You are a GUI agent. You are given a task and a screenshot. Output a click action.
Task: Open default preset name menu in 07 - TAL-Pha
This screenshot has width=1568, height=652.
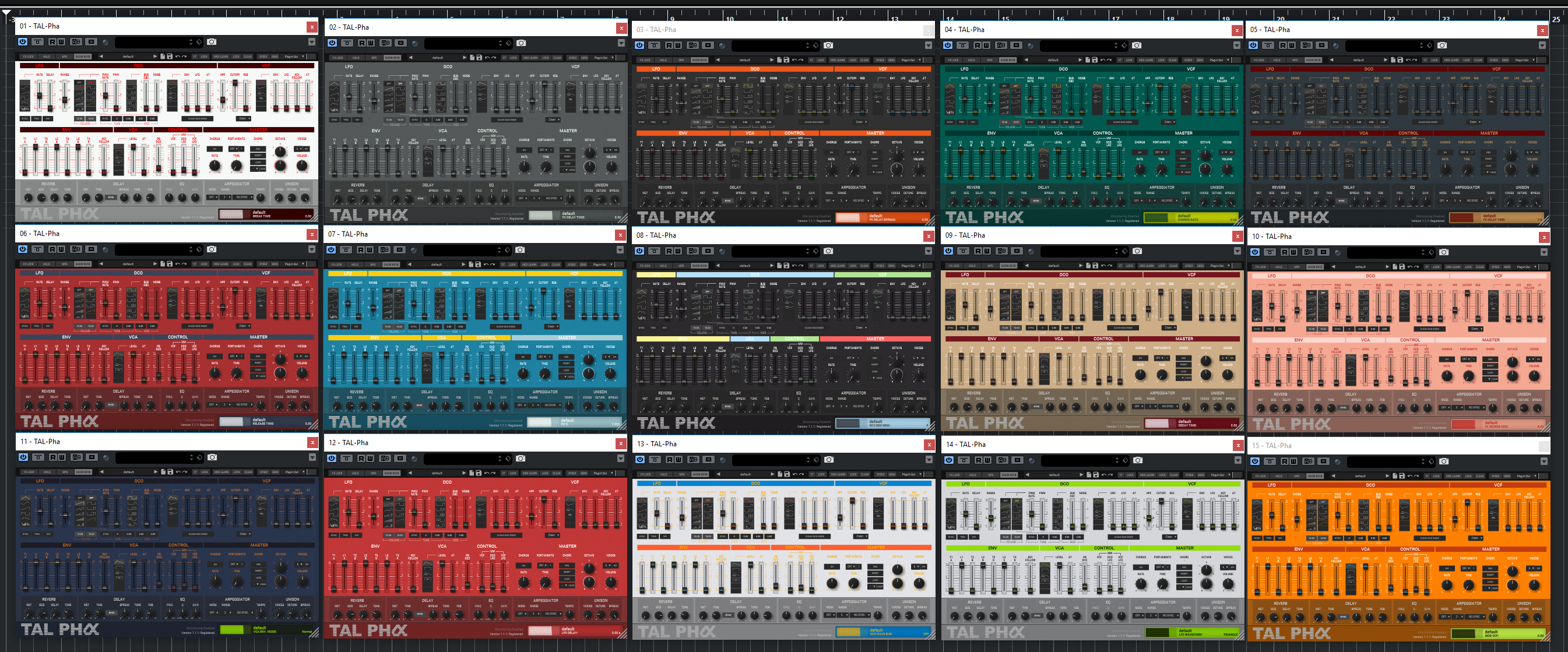click(436, 265)
